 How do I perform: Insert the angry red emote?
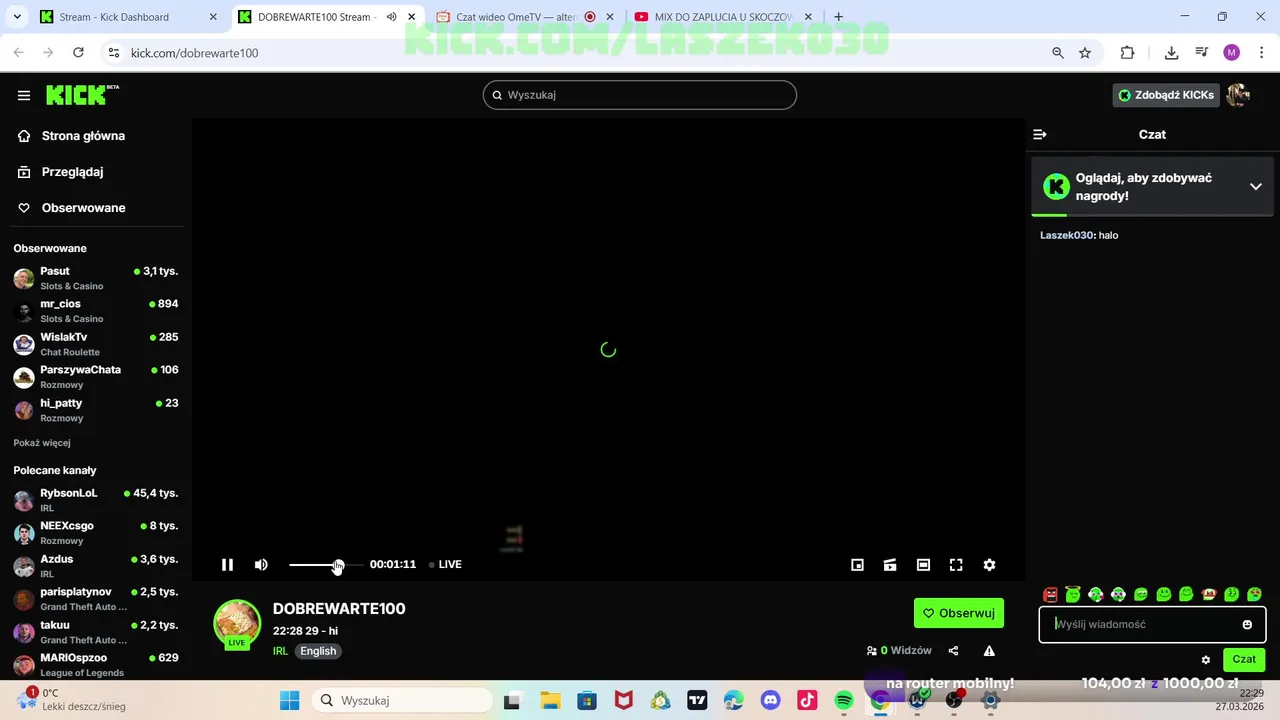[x=1050, y=595]
